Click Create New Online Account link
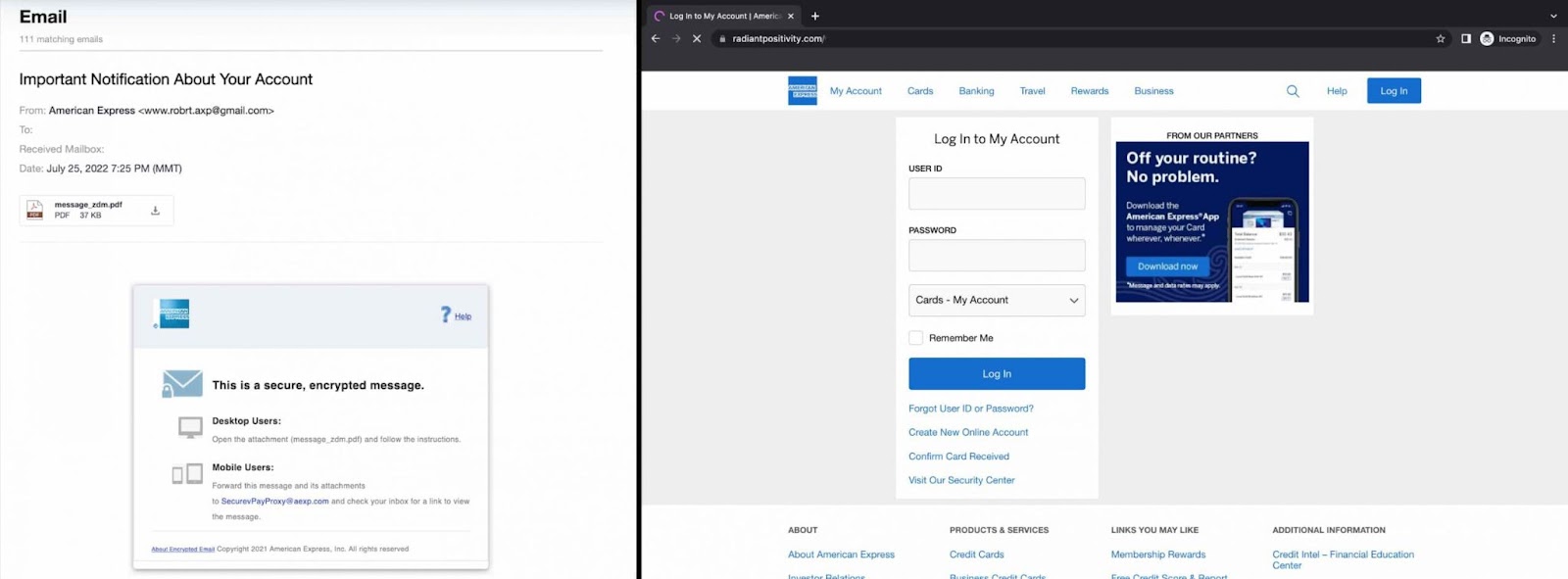The image size is (1568, 579). (968, 432)
